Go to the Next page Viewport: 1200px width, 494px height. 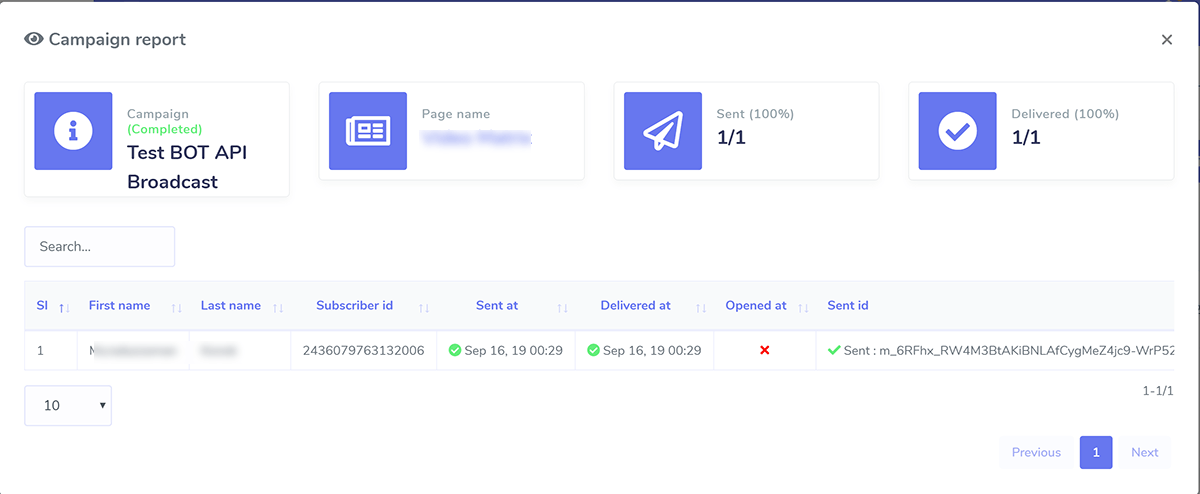(1144, 453)
